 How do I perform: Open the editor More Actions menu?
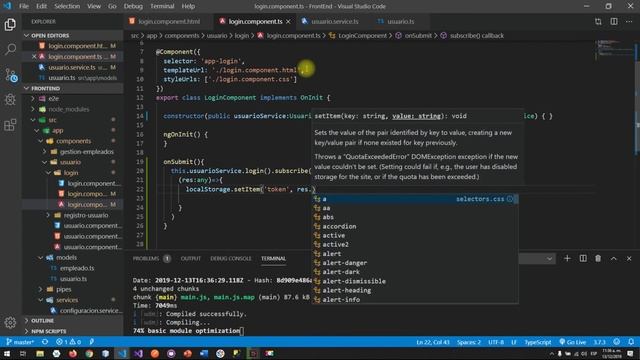click(629, 21)
